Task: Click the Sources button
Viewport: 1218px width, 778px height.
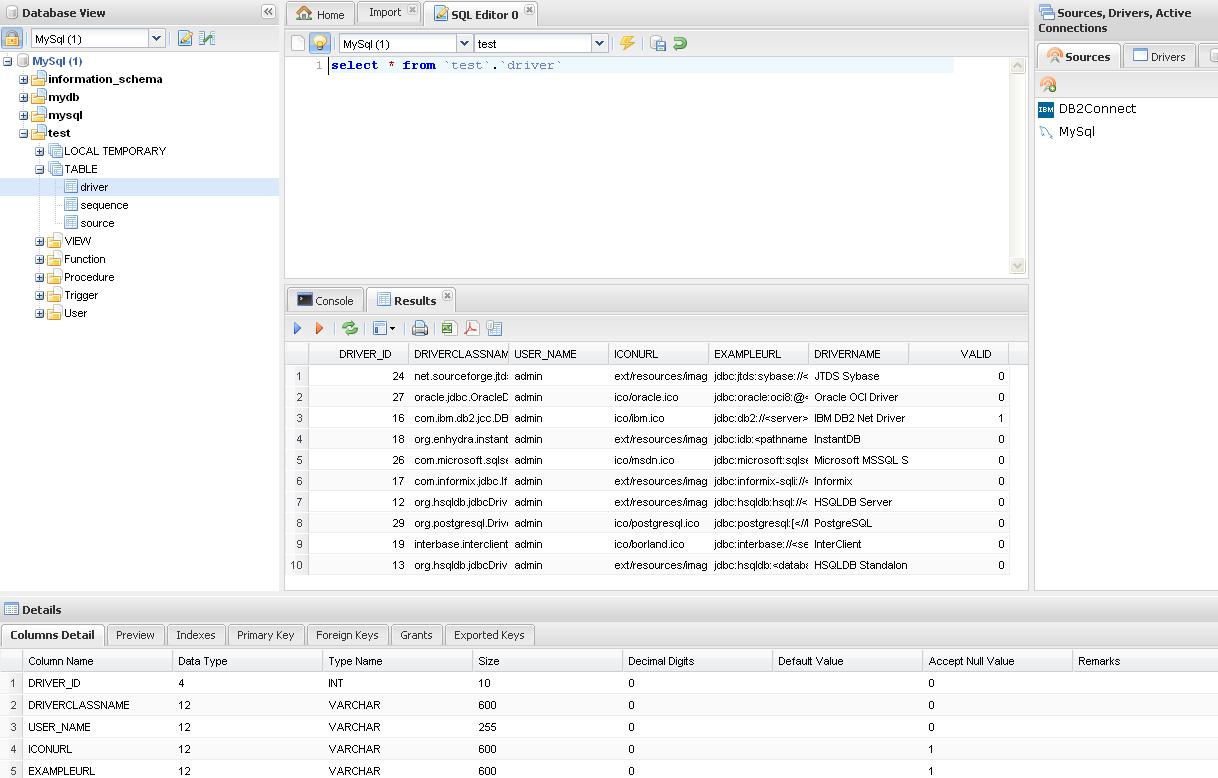Action: pos(1078,56)
